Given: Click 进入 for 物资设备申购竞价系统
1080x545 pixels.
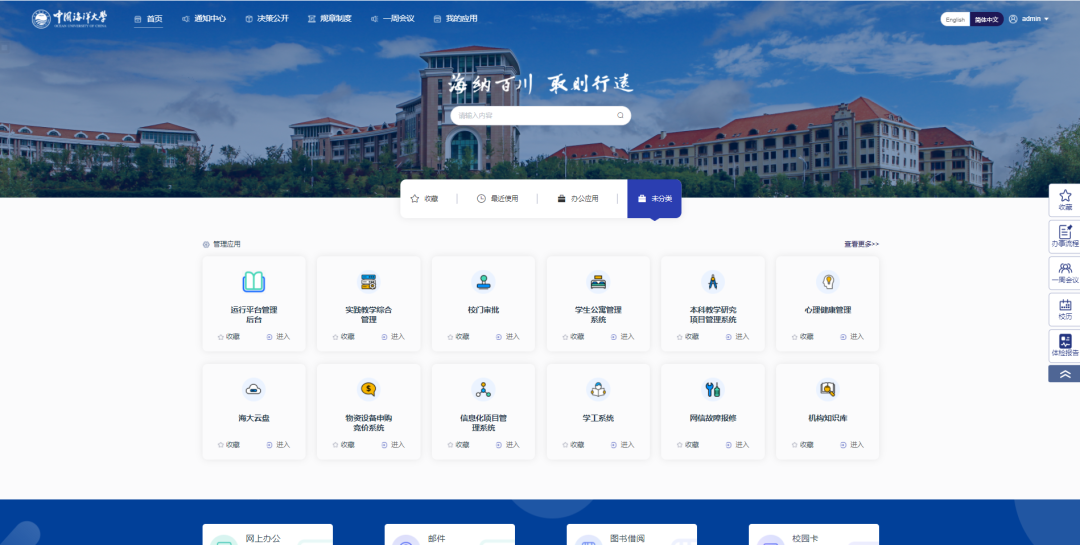Looking at the screenshot, I should [393, 445].
